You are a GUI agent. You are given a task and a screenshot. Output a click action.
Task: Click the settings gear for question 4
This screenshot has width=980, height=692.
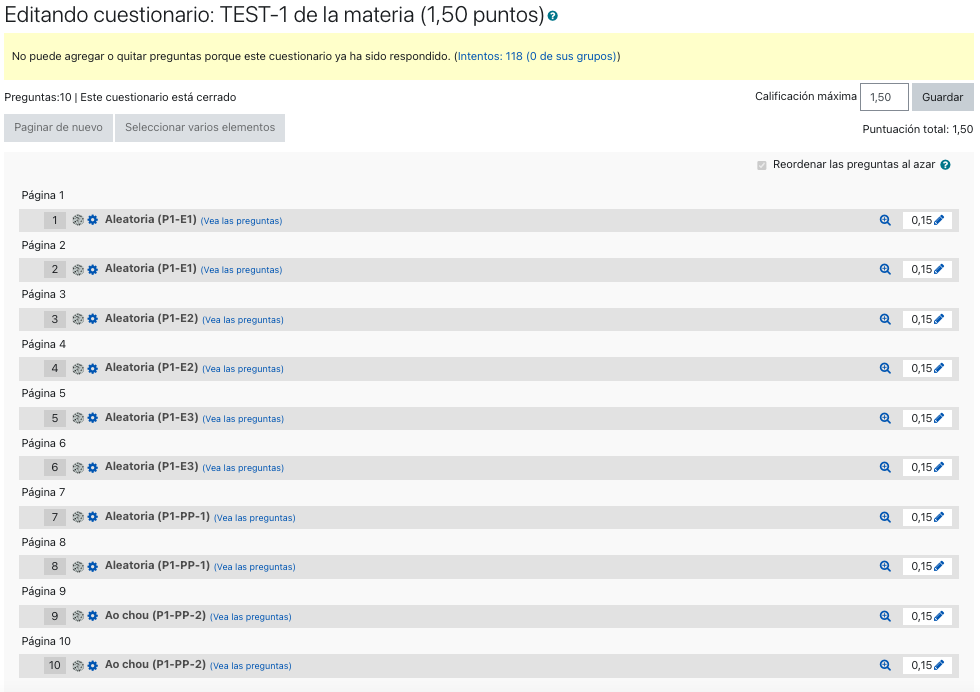click(x=92, y=369)
